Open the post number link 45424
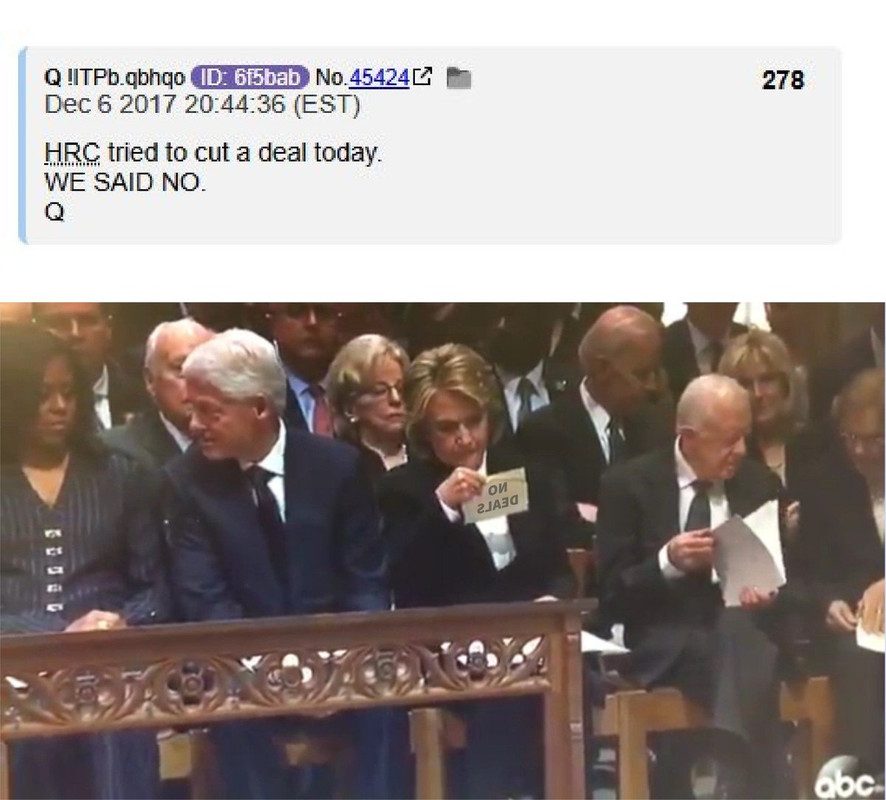 point(379,77)
